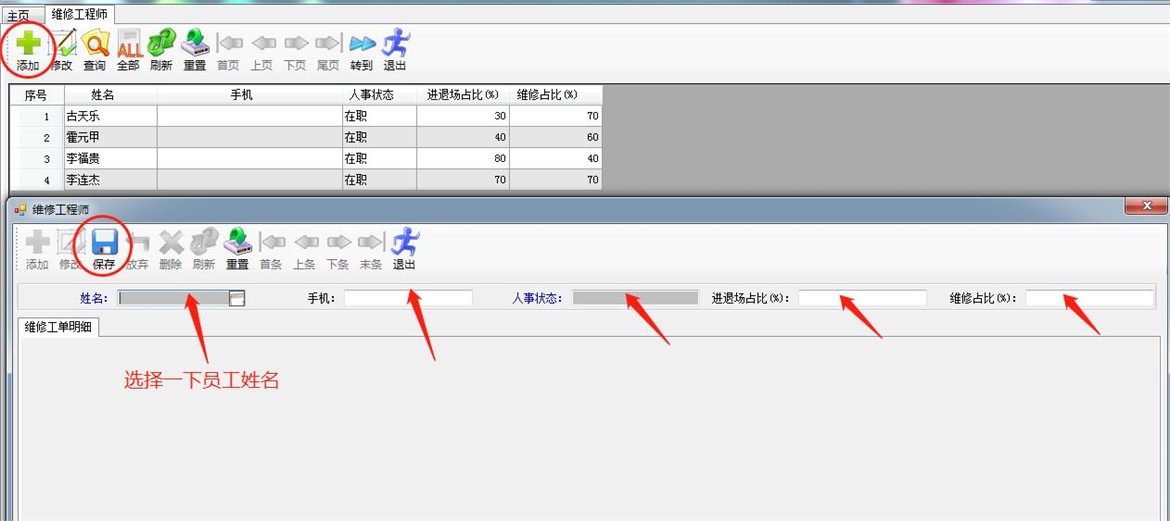Viewport: 1170px width, 521px height.
Task: Click the green plus 添加 icon in main toolbar
Action: [28, 43]
